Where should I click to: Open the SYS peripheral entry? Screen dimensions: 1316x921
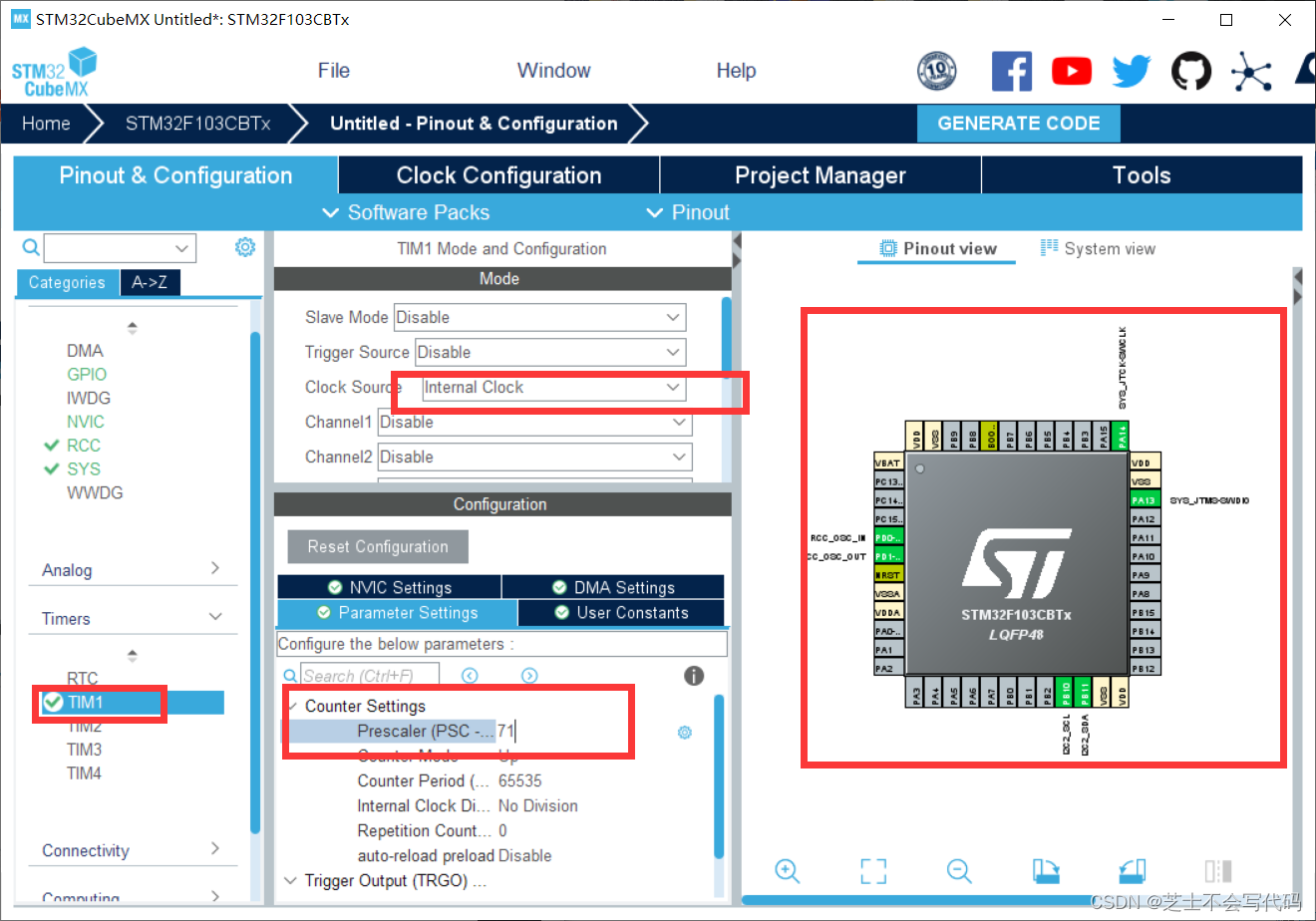tap(84, 469)
